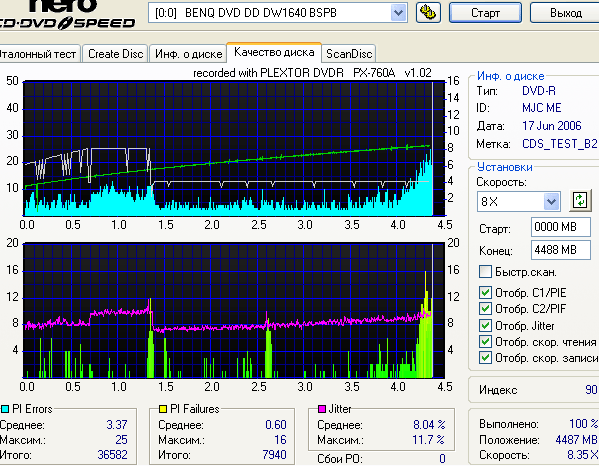Open the 8X speed dropdown

point(551,201)
